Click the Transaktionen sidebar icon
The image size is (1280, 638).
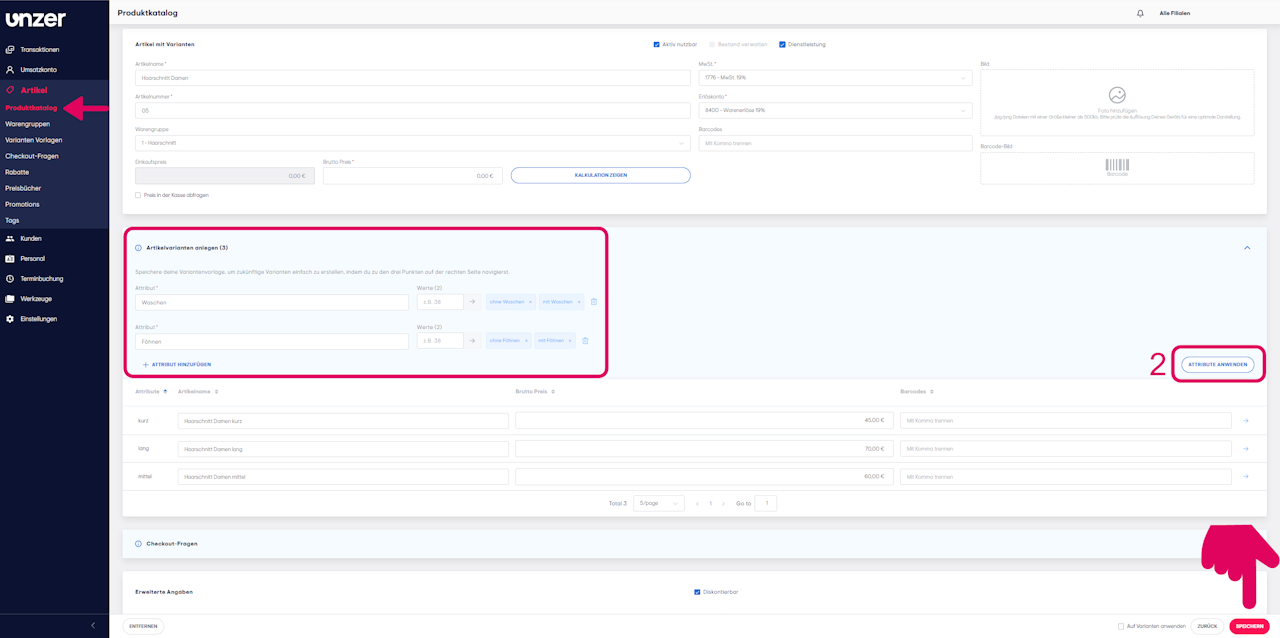[x=10, y=49]
